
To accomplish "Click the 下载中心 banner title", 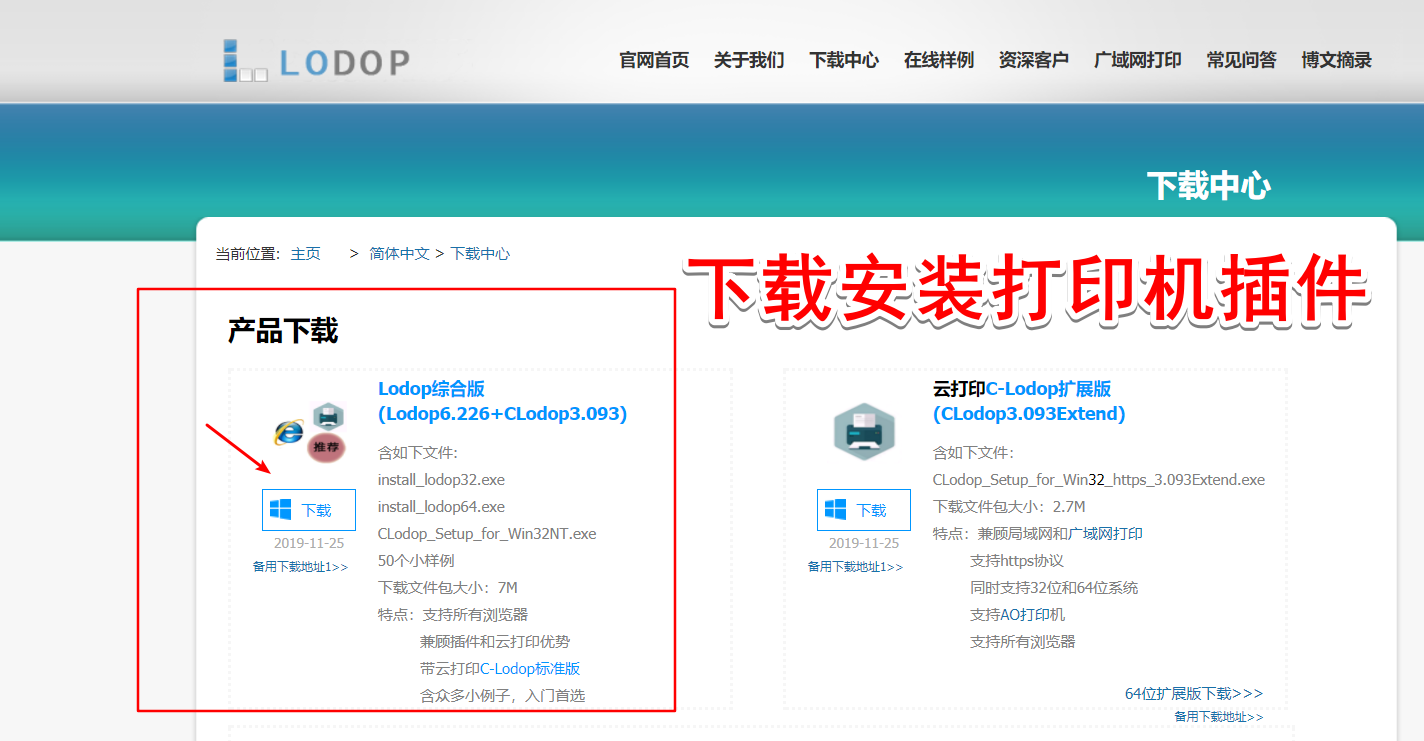I will click(1208, 186).
